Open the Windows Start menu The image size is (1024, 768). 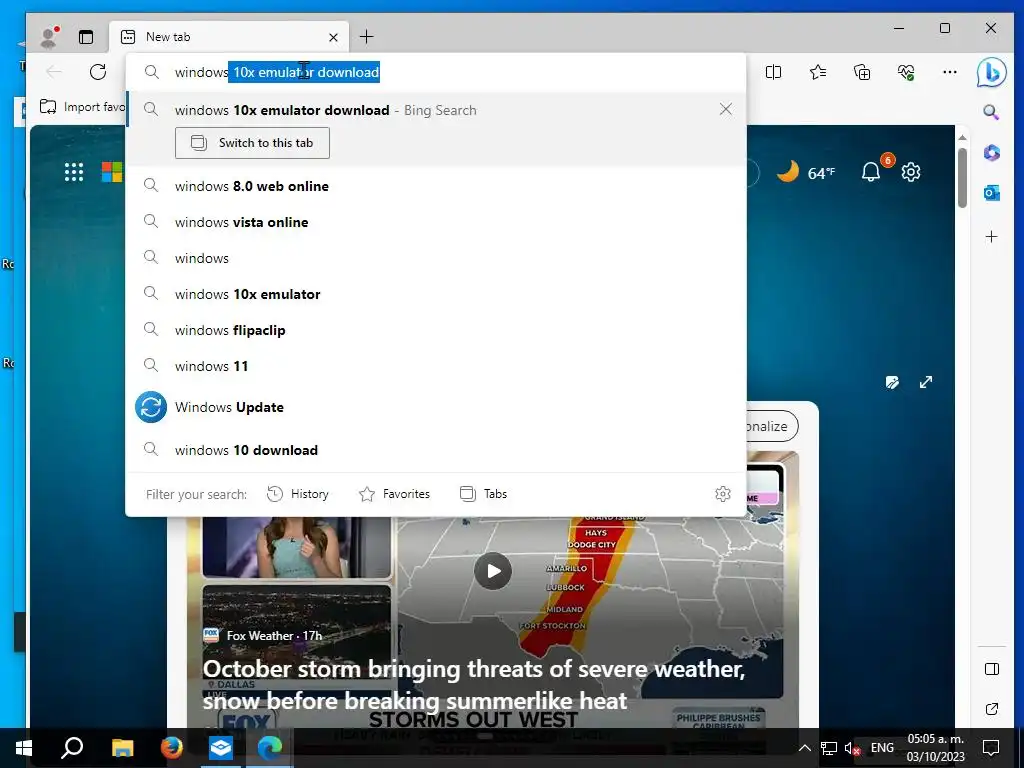pos(24,747)
